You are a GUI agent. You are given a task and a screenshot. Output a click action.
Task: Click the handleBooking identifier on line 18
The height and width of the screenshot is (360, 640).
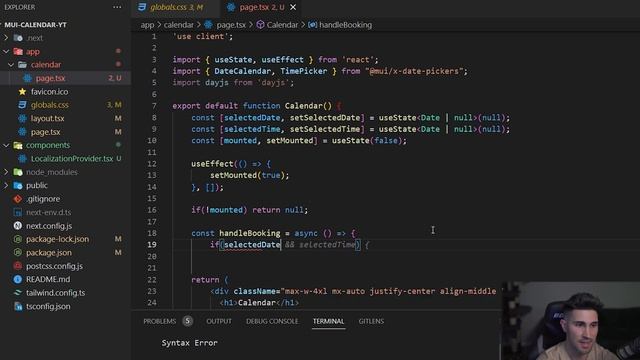click(250, 233)
